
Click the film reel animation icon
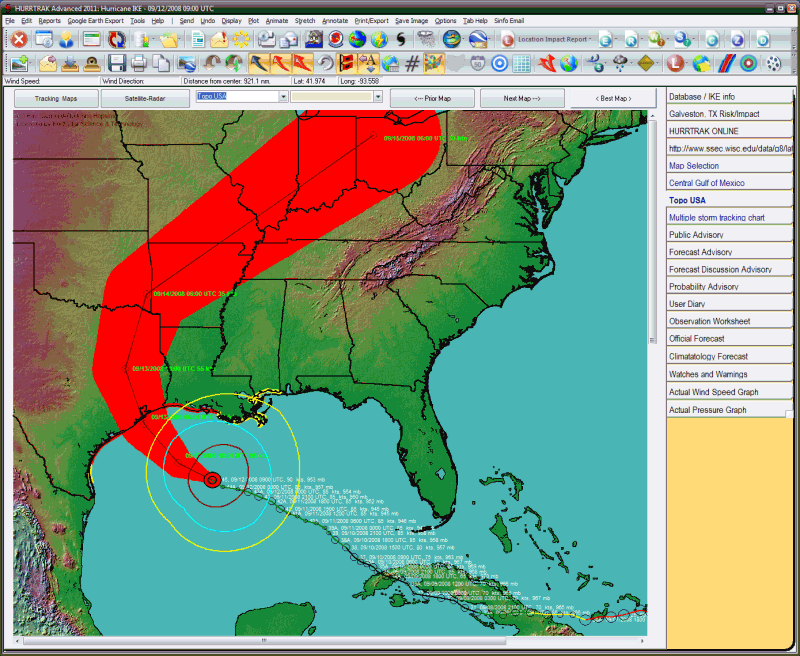pyautogui.click(x=773, y=64)
